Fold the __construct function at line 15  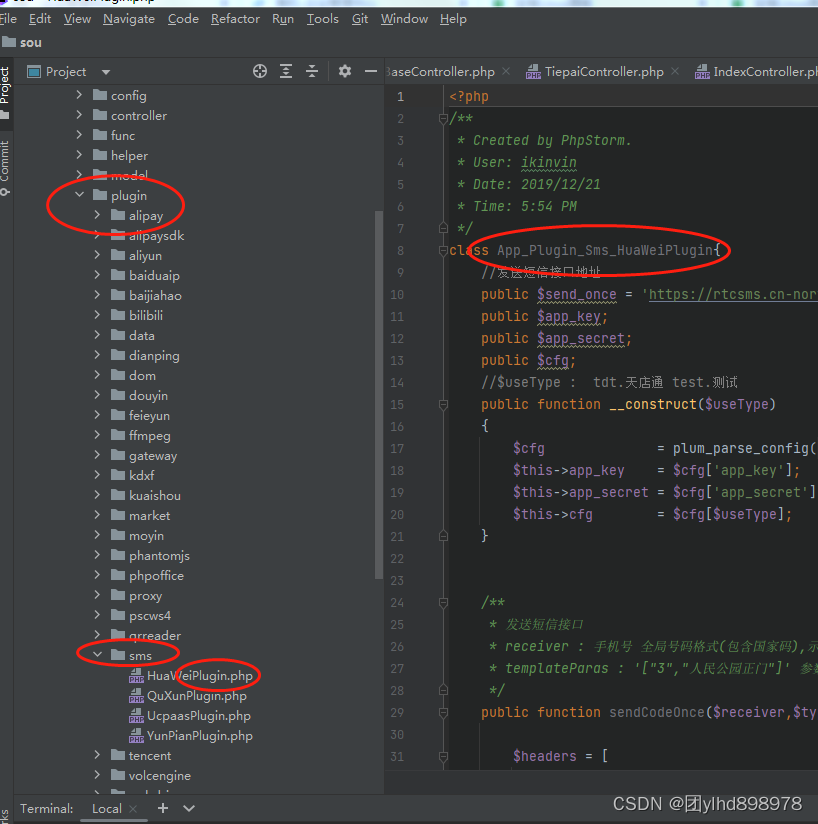443,405
